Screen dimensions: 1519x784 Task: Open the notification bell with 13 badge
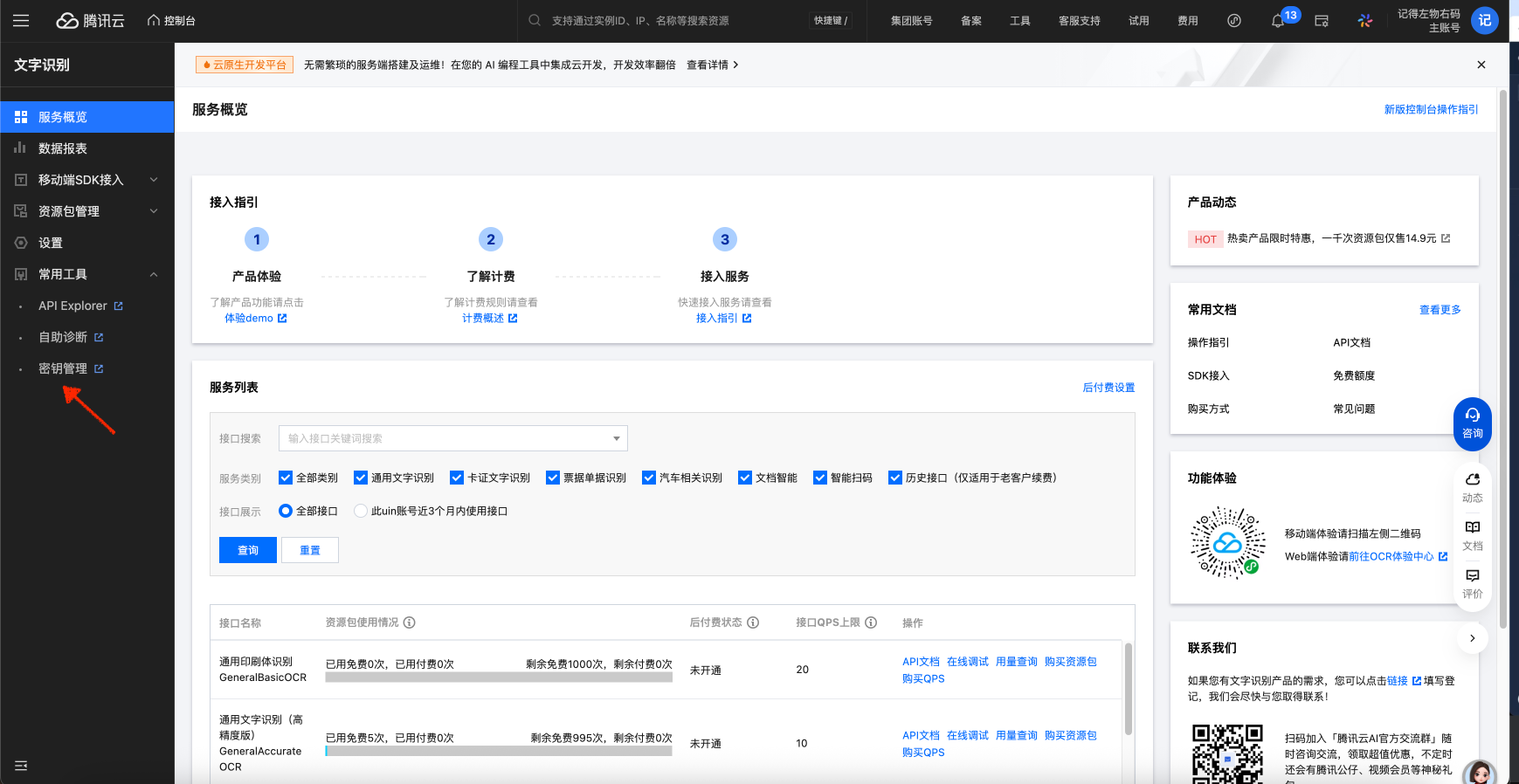click(1278, 21)
